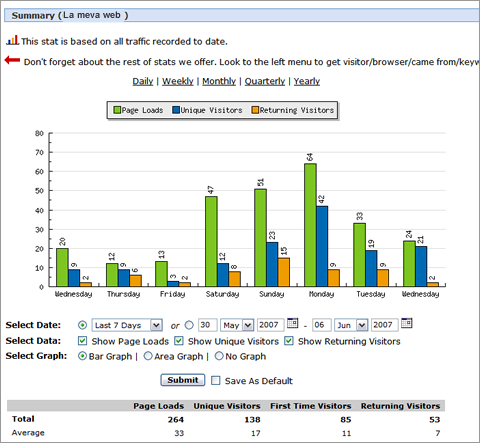Screen dimensions: 480x443
Task: Click the bar chart stats icon
Action: coord(12,41)
